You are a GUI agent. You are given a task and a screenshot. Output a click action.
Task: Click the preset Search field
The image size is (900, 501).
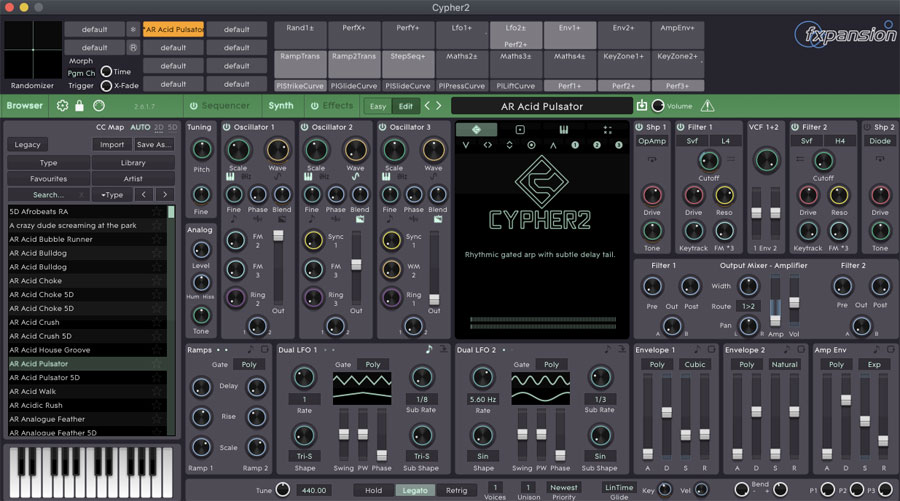(x=48, y=195)
